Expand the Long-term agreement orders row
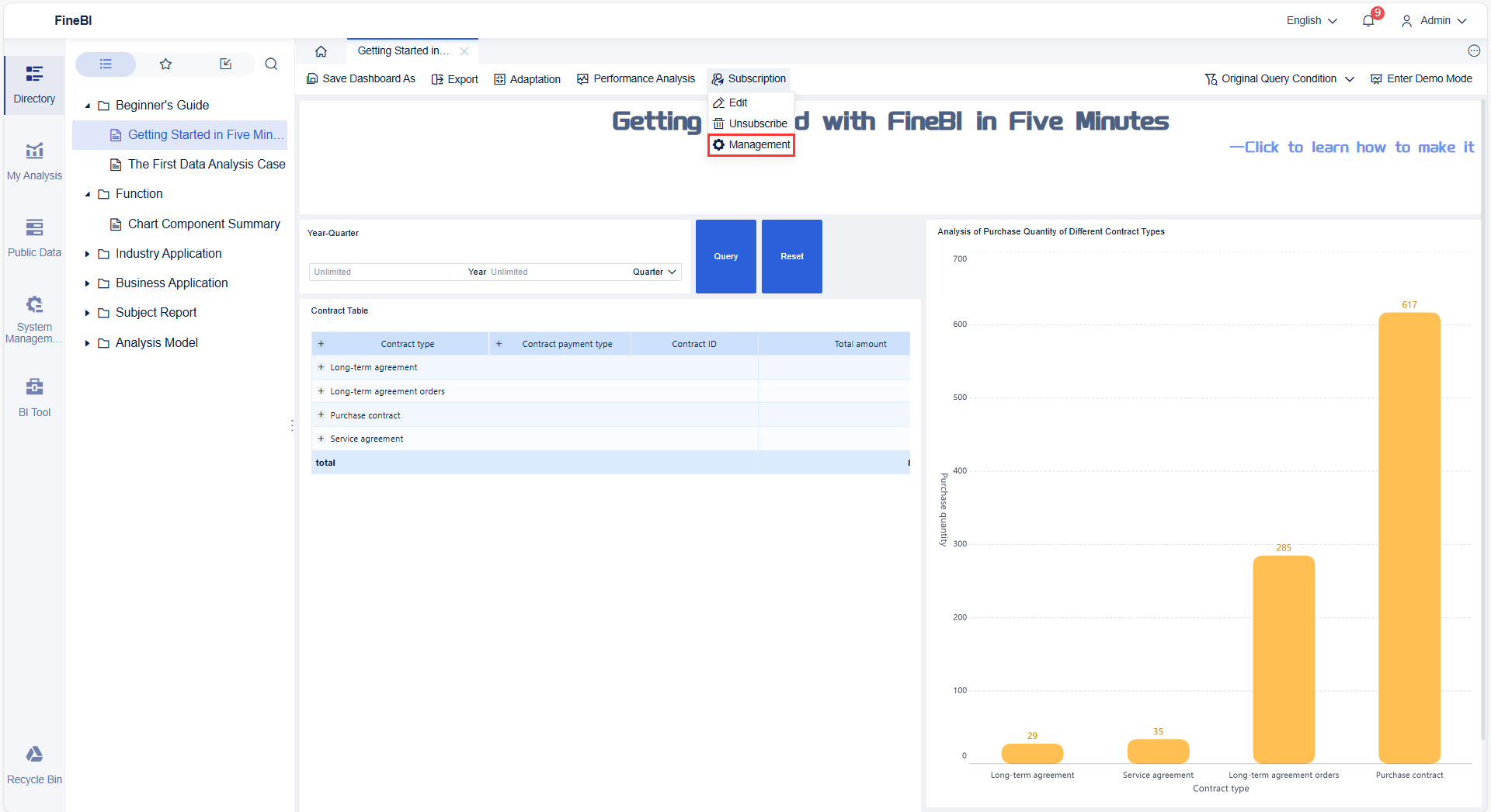 point(321,391)
